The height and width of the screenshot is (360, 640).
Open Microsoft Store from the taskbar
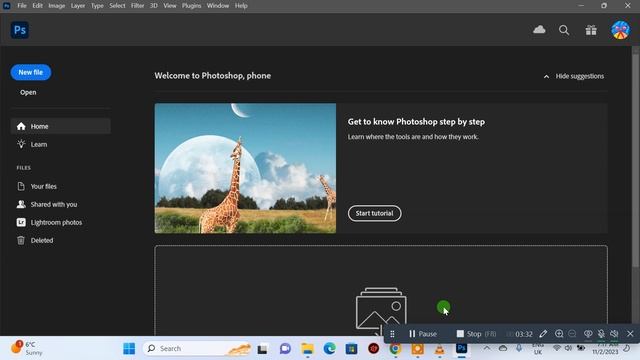click(x=351, y=349)
